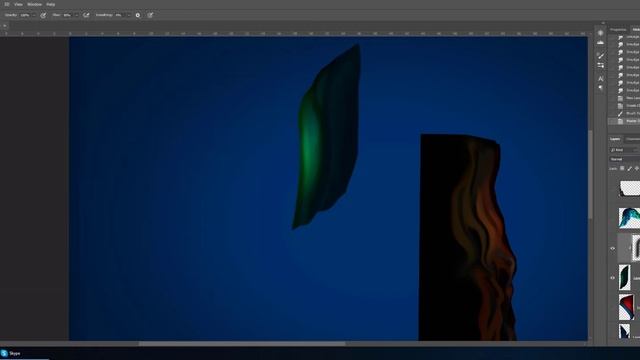Open Skype from the taskbar
Screen dimensions: 640x360
(x=11, y=353)
